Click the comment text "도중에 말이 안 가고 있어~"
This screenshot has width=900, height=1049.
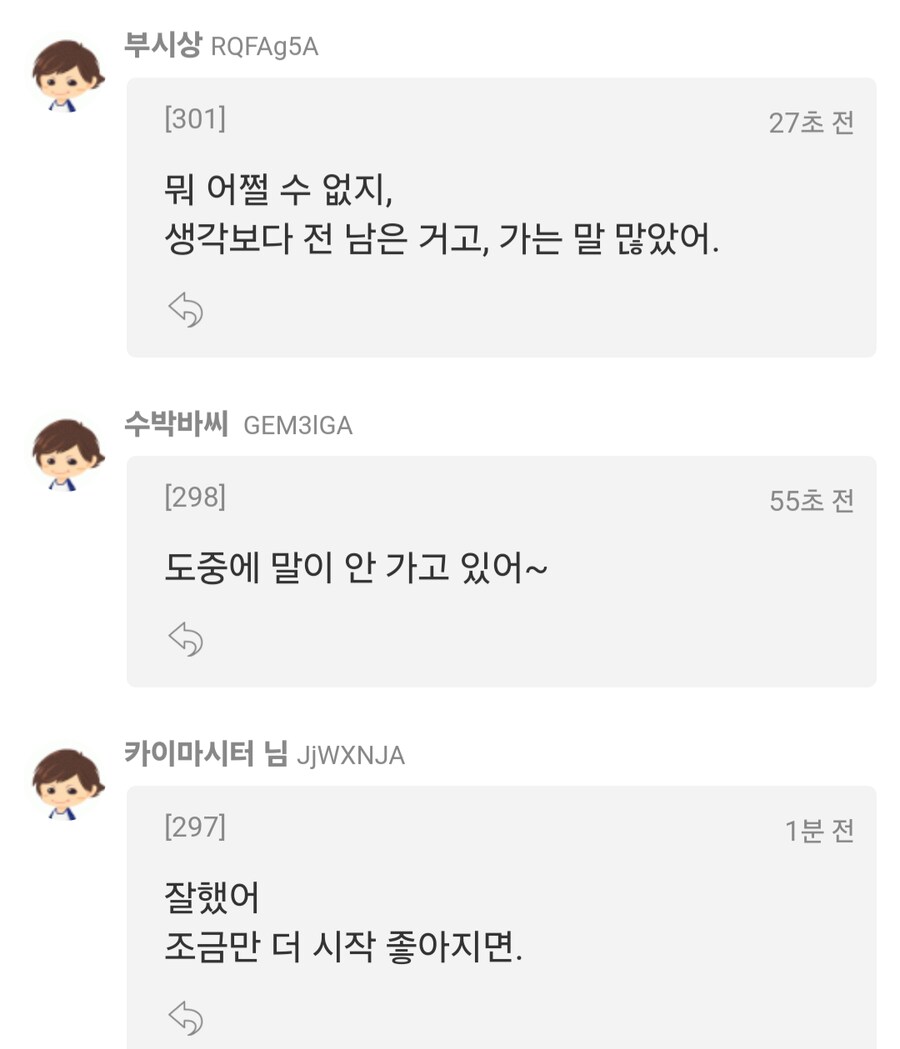coord(356,569)
